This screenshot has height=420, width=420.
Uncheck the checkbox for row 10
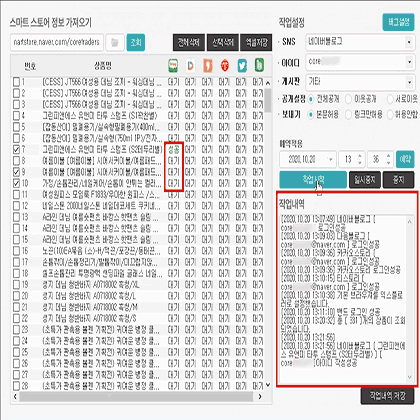16,183
